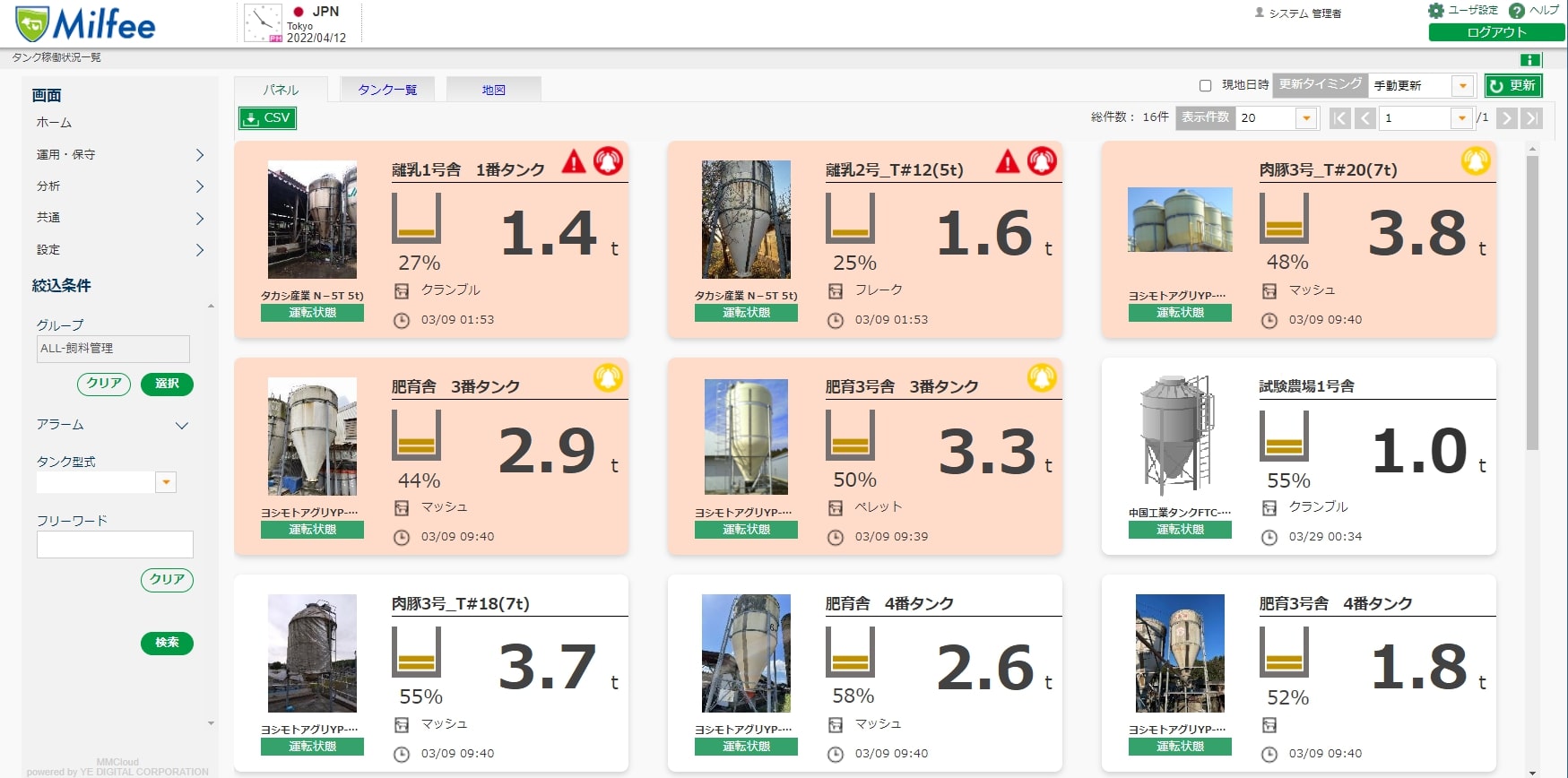Open 表示件数 20 dropdown
Screen dimensions: 1568x778
point(1307,118)
